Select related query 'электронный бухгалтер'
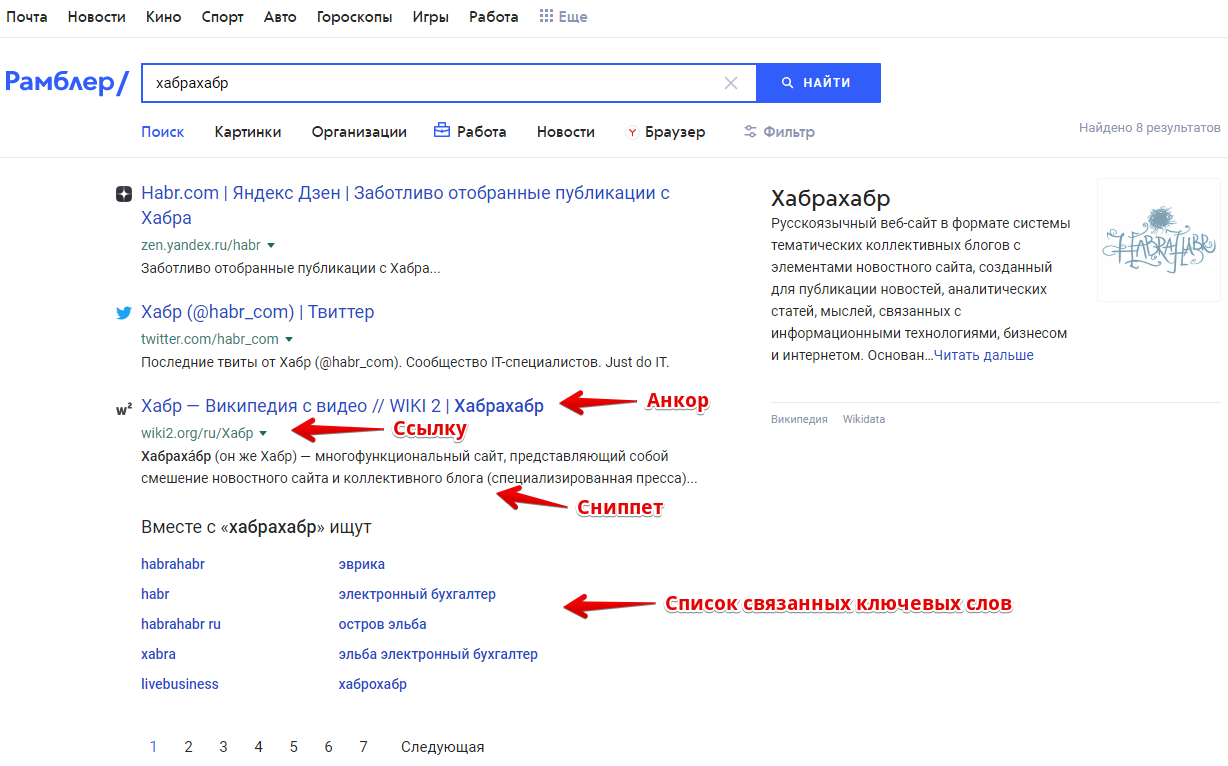Image resolution: width=1228 pixels, height=766 pixels. (x=417, y=594)
